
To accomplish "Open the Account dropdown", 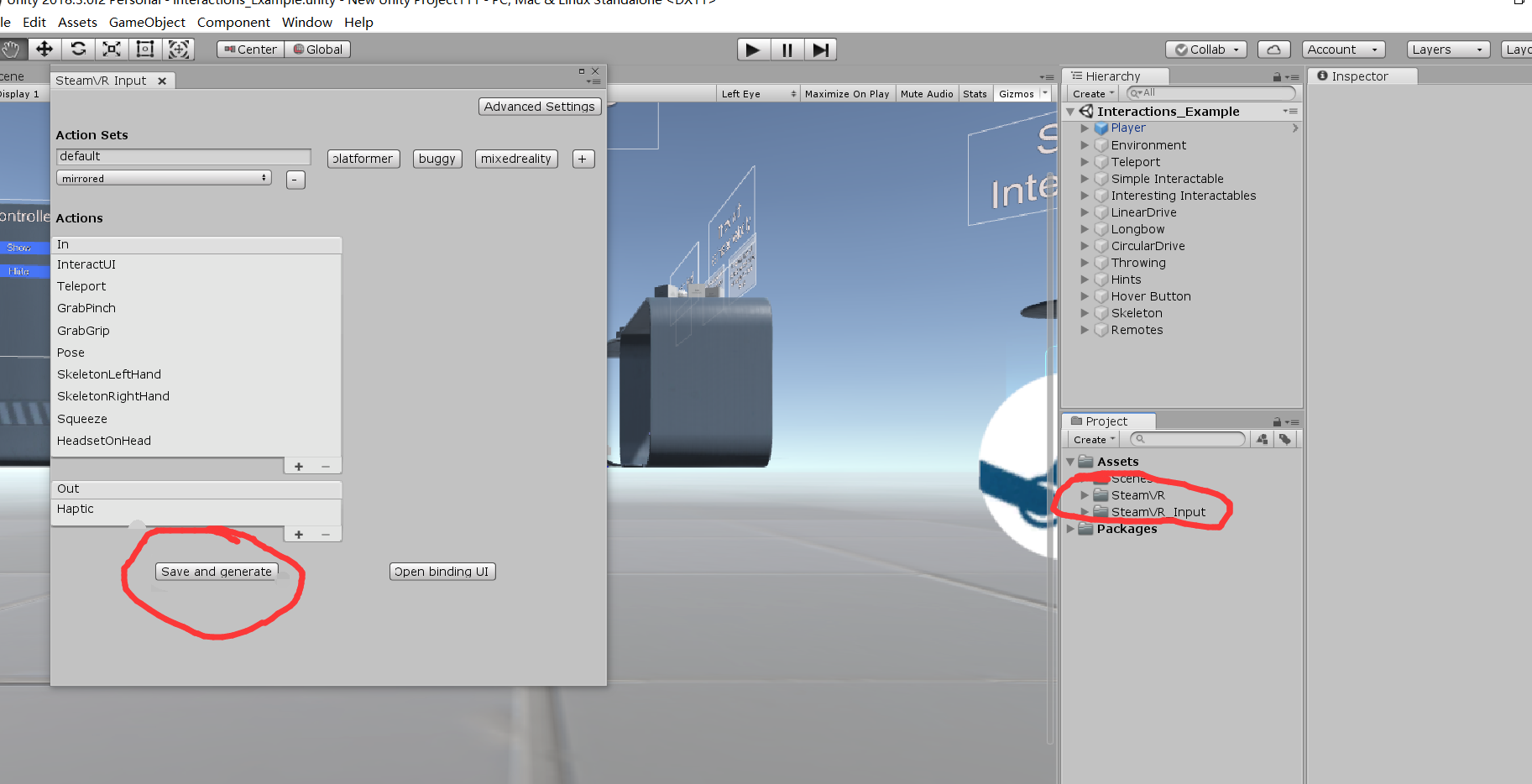I will tap(1343, 50).
